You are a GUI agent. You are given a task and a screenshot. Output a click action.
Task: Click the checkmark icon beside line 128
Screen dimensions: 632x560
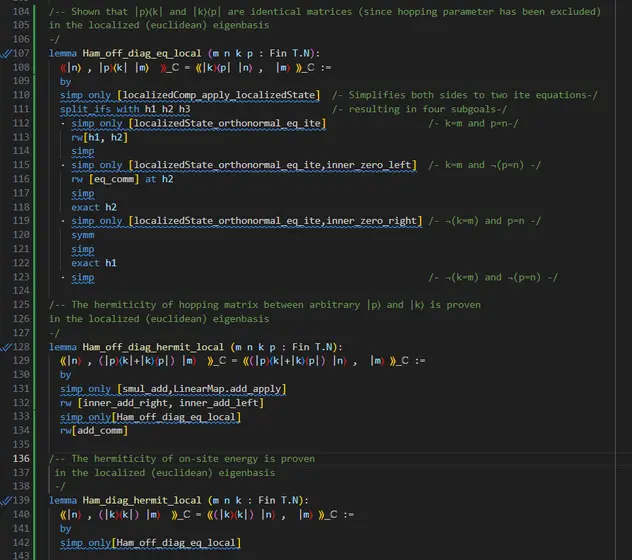click(x=6, y=346)
